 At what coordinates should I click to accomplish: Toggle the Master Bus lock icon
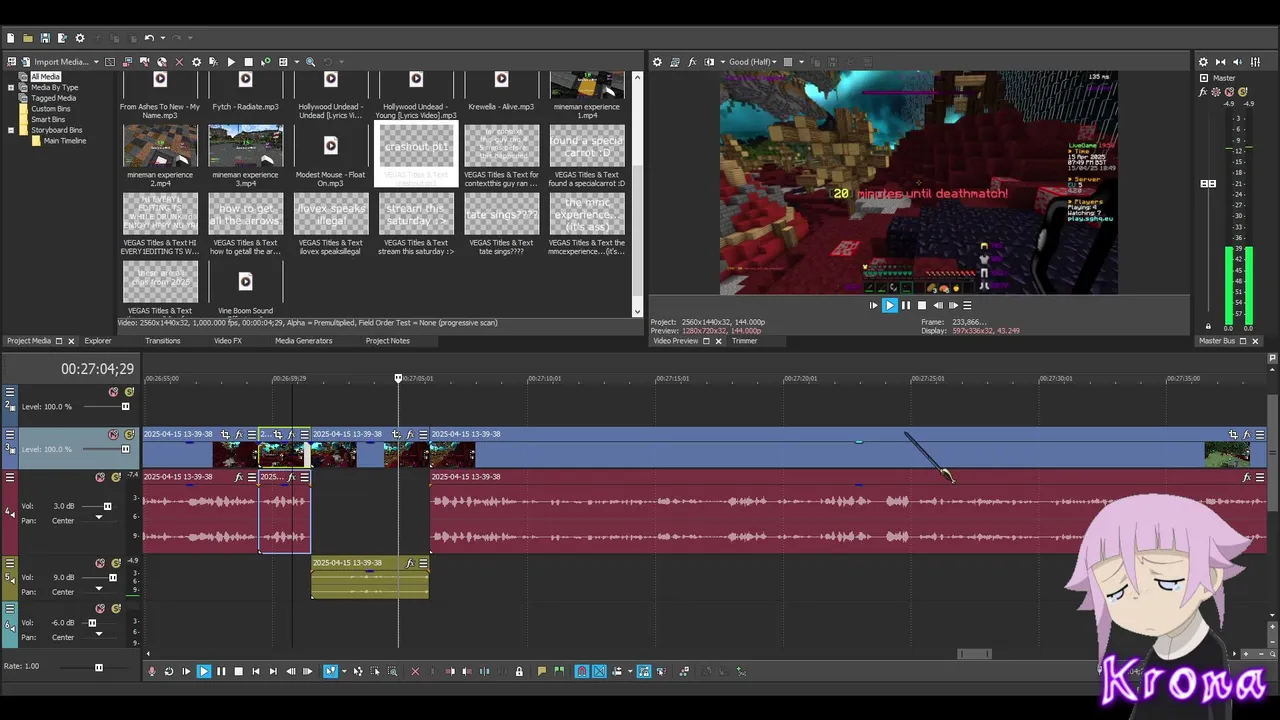point(1208,326)
